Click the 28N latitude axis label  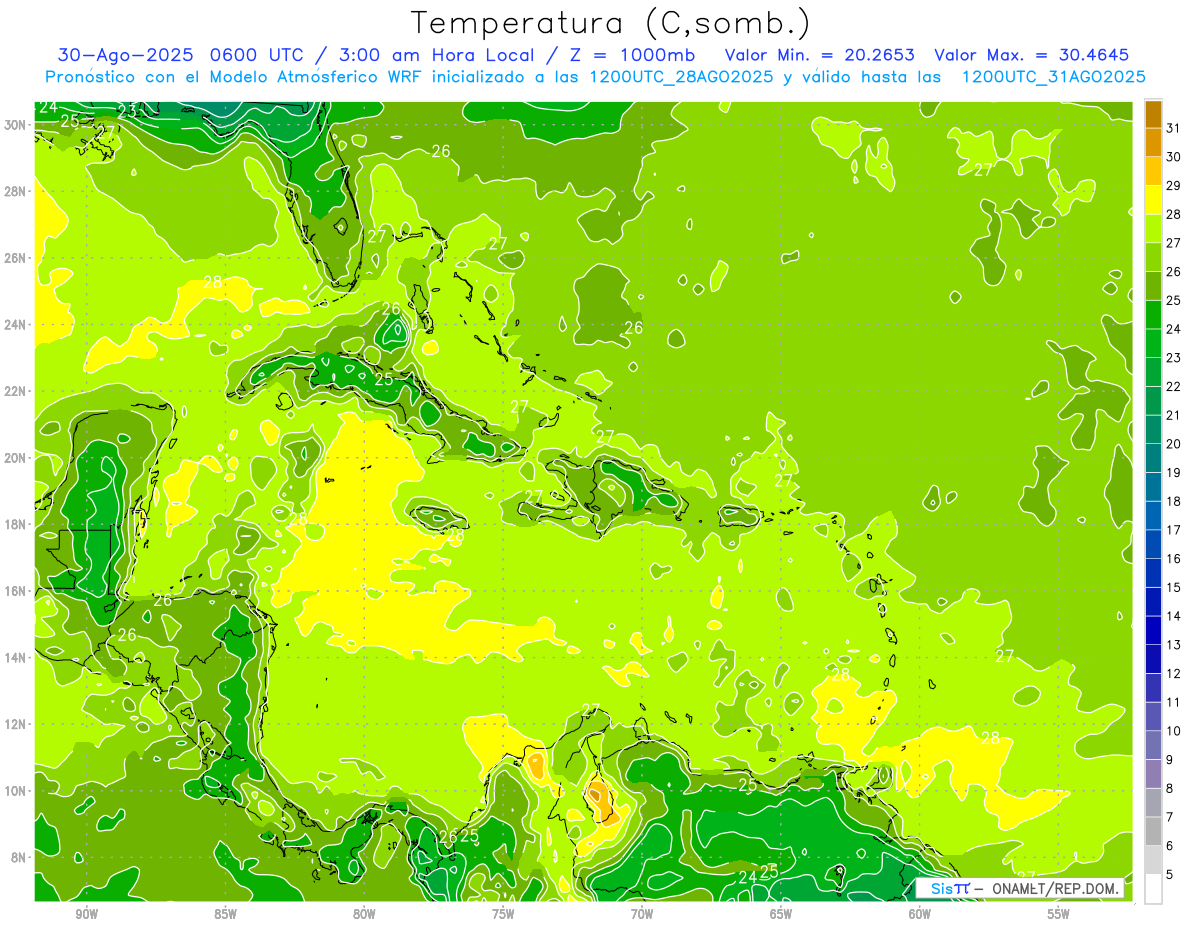pos(15,191)
